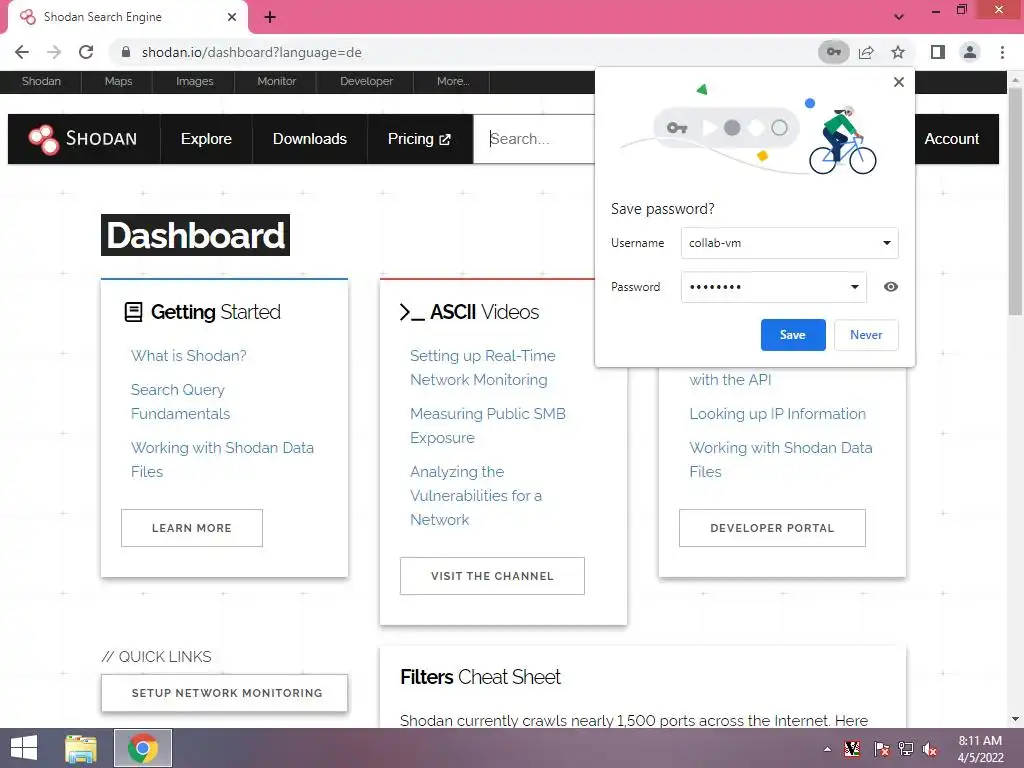Open Chrome three-dot menu
Viewport: 1024px width, 768px height.
coord(1002,52)
